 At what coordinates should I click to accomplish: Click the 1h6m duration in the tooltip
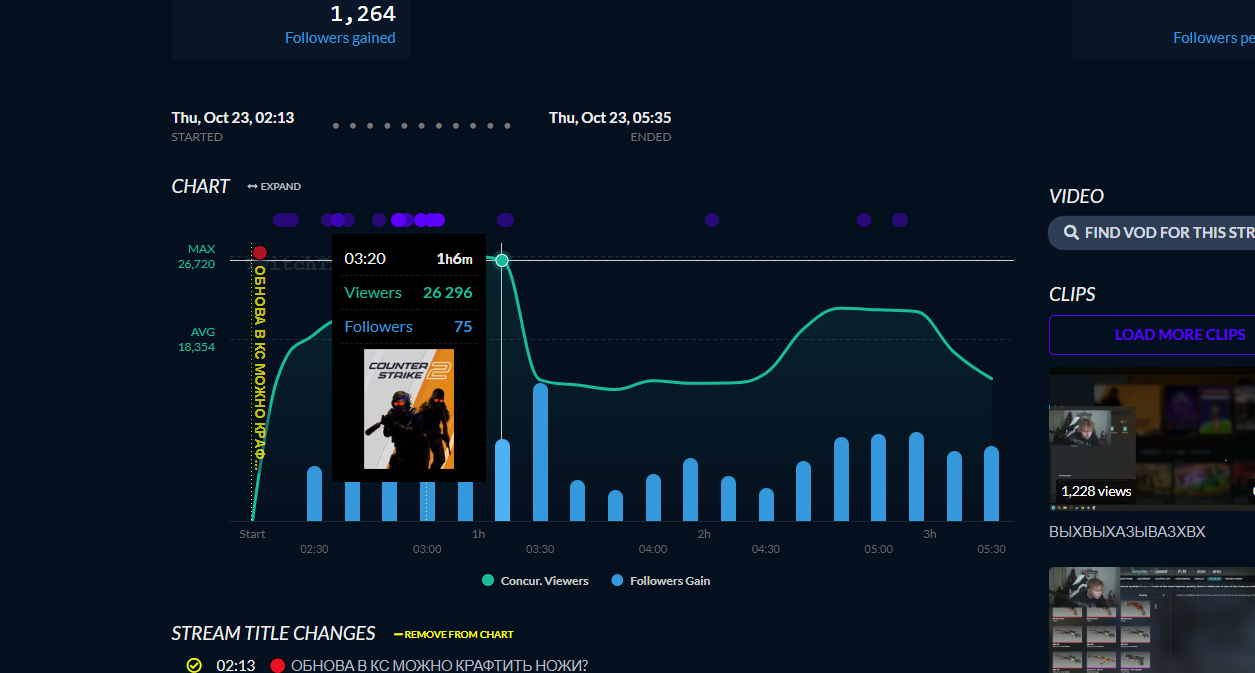tap(454, 258)
